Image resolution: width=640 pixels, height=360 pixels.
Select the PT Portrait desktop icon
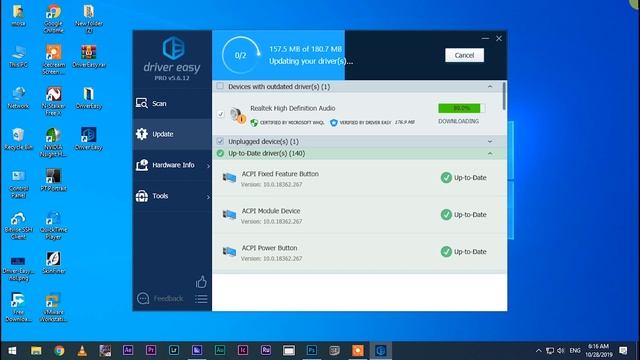pyautogui.click(x=53, y=180)
